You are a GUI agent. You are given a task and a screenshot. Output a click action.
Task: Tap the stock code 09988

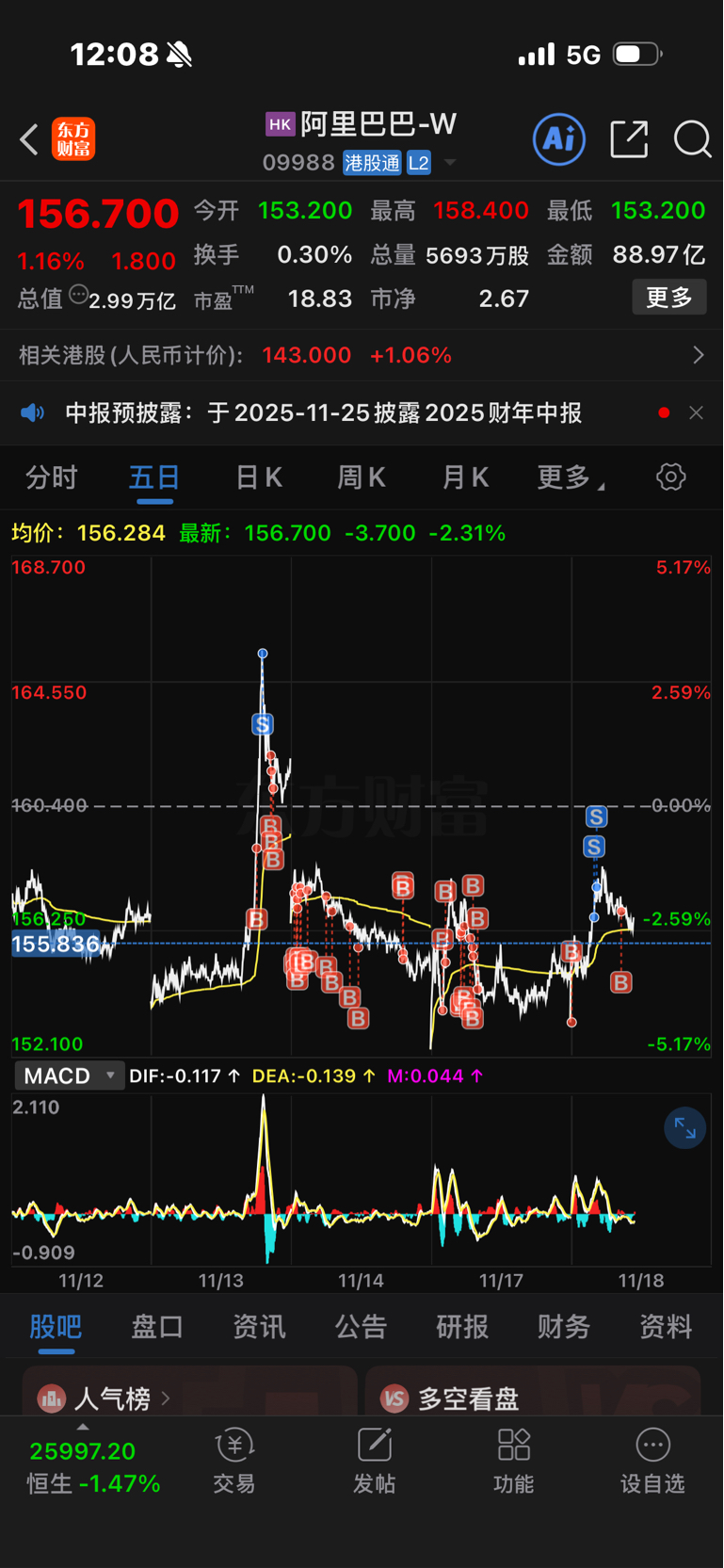point(298,163)
